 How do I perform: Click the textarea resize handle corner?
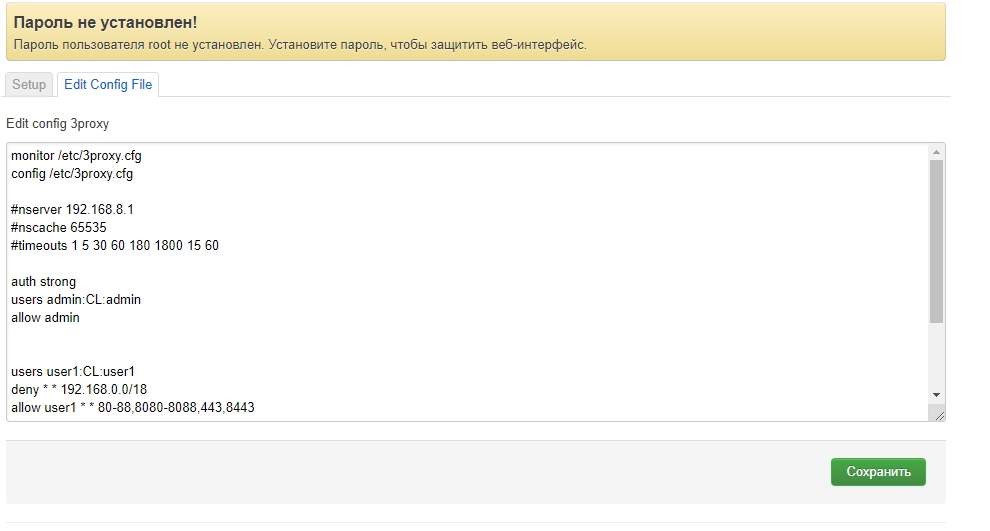937,414
